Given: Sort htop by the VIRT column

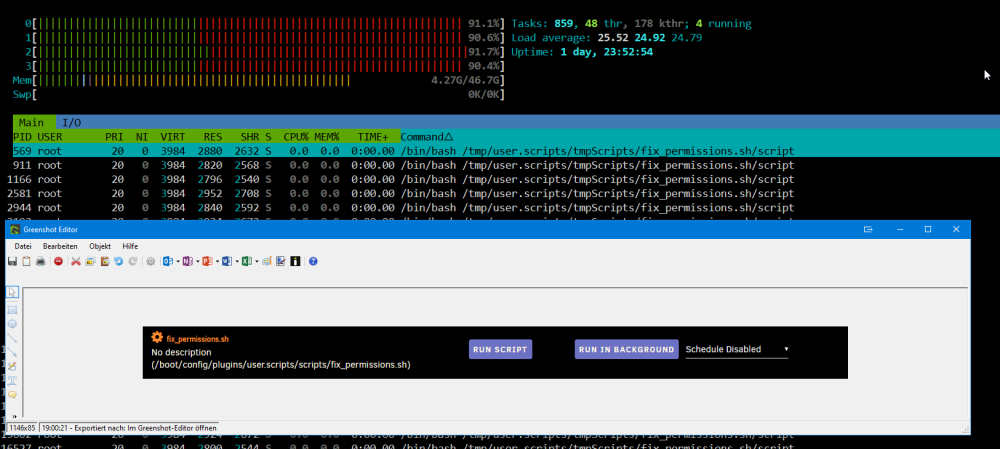Looking at the screenshot, I should 173,136.
